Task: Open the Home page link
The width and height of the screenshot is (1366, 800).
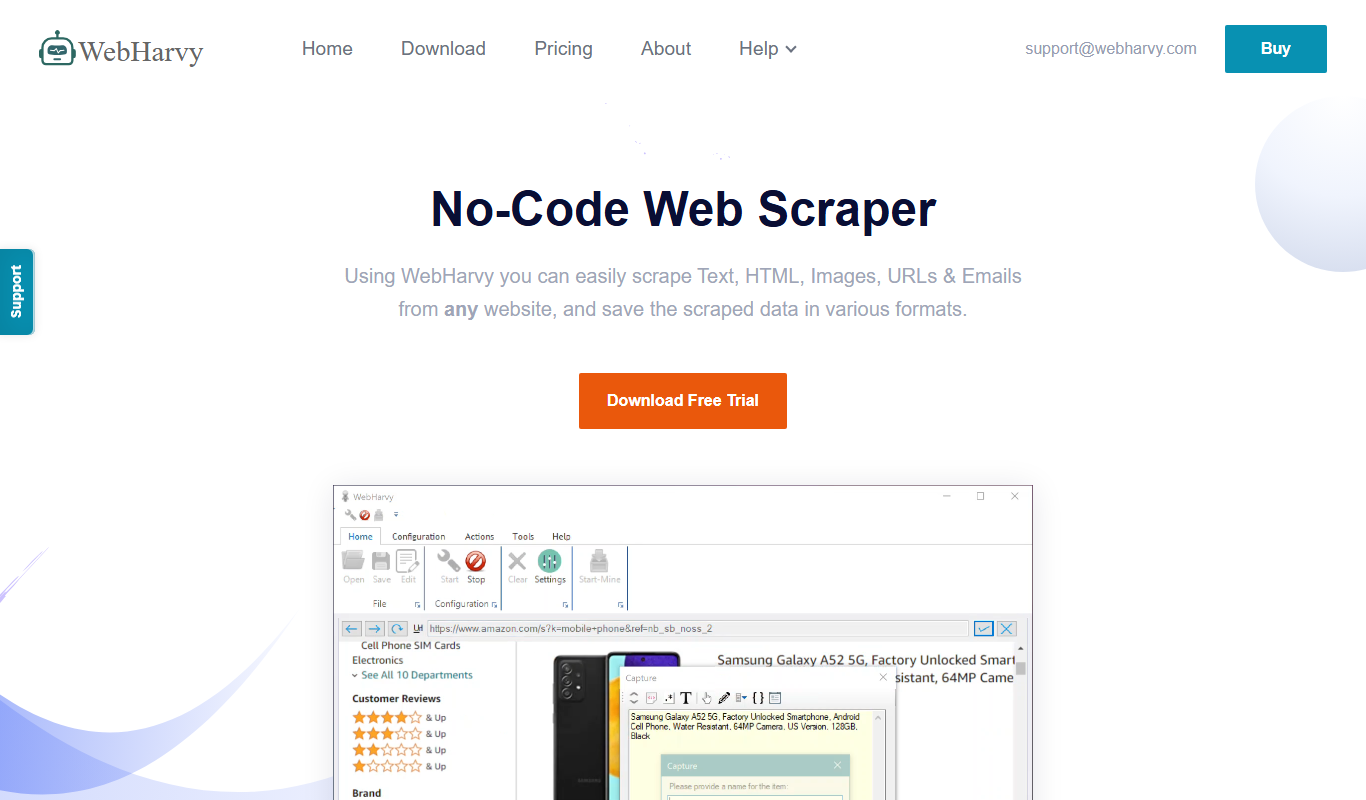Action: pos(327,49)
